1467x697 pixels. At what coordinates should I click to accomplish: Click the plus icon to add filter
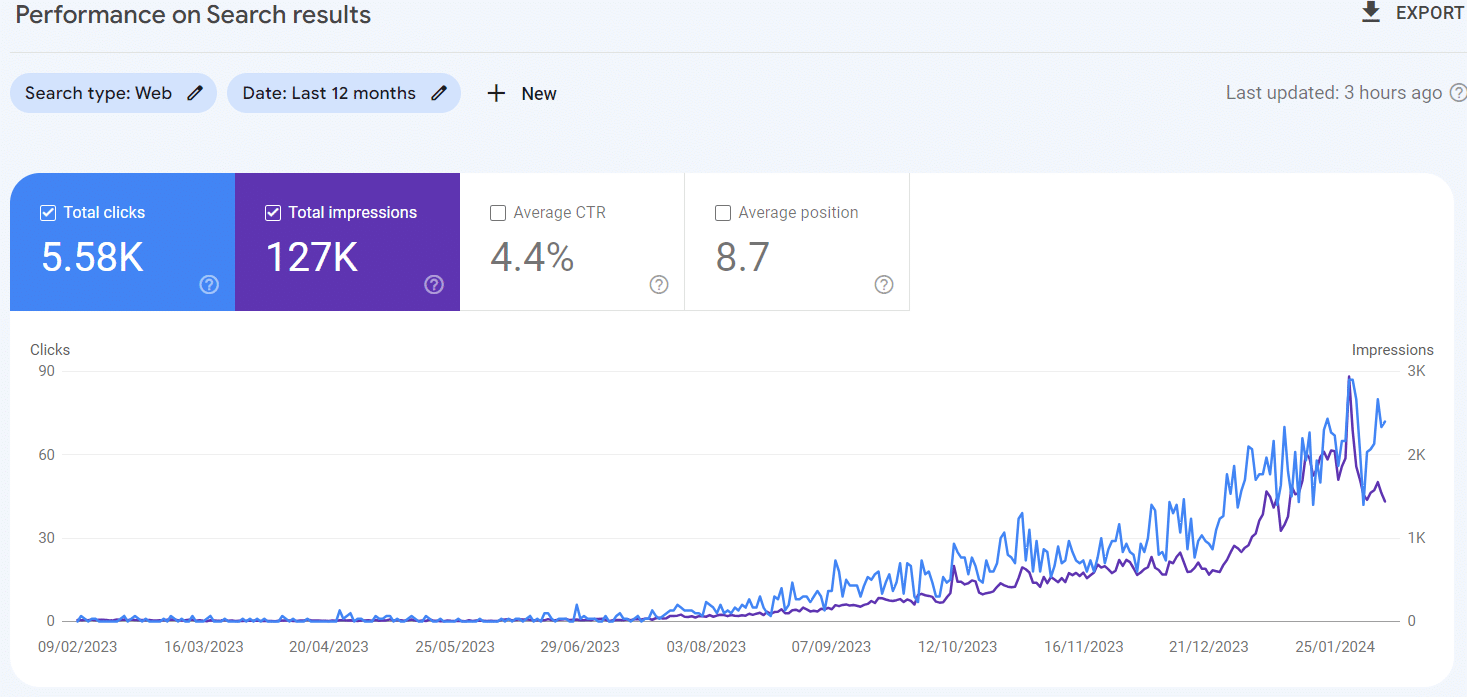click(496, 93)
